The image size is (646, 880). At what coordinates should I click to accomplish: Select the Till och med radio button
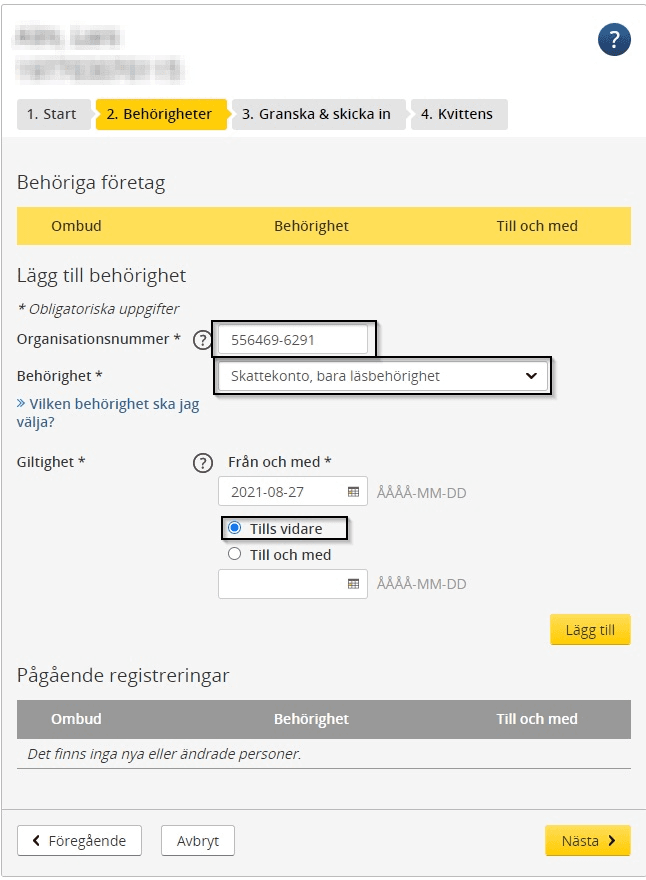235,554
